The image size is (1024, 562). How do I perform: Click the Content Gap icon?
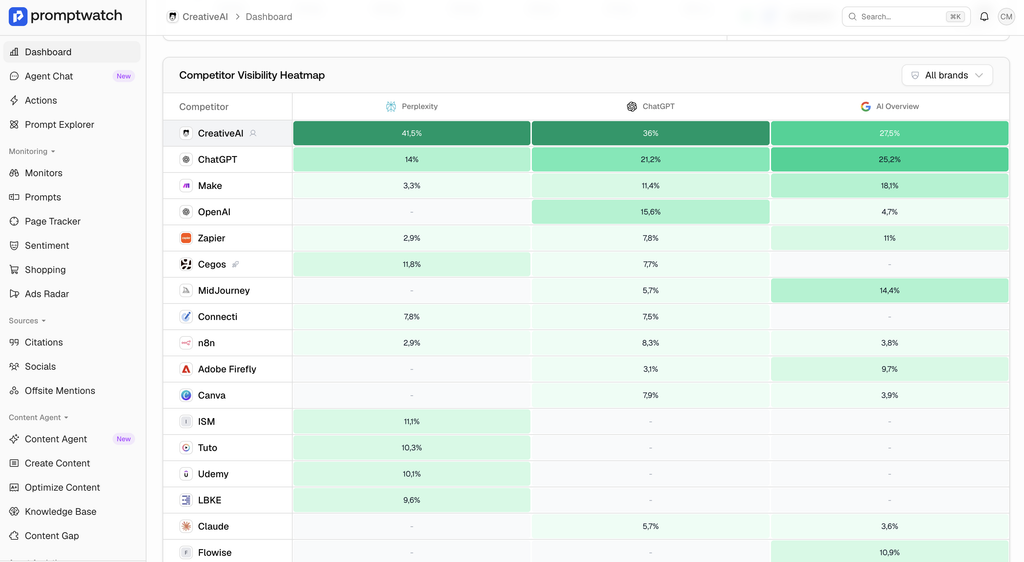click(x=14, y=536)
